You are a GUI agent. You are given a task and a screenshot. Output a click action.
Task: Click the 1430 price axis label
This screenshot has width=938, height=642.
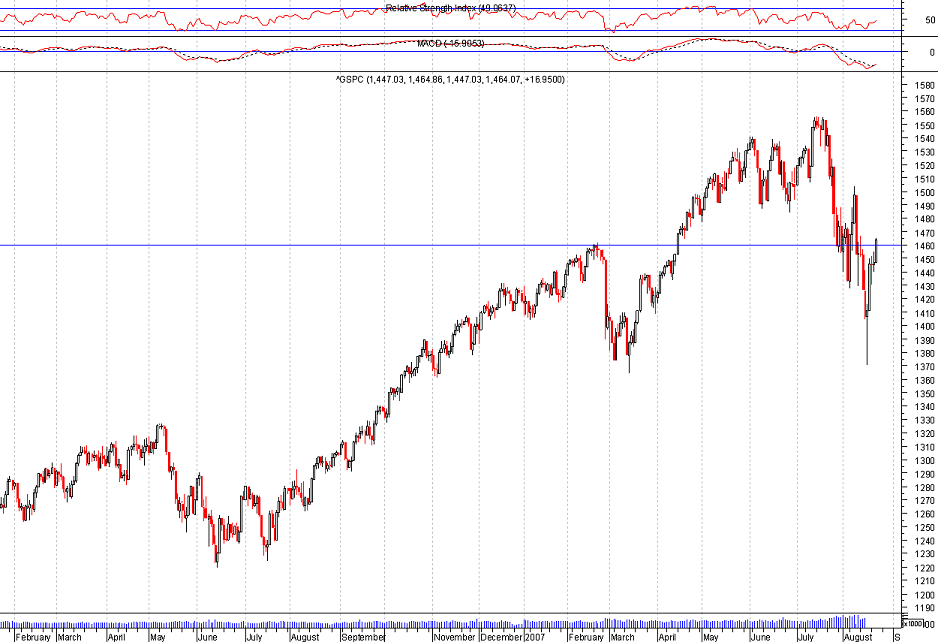(x=925, y=286)
